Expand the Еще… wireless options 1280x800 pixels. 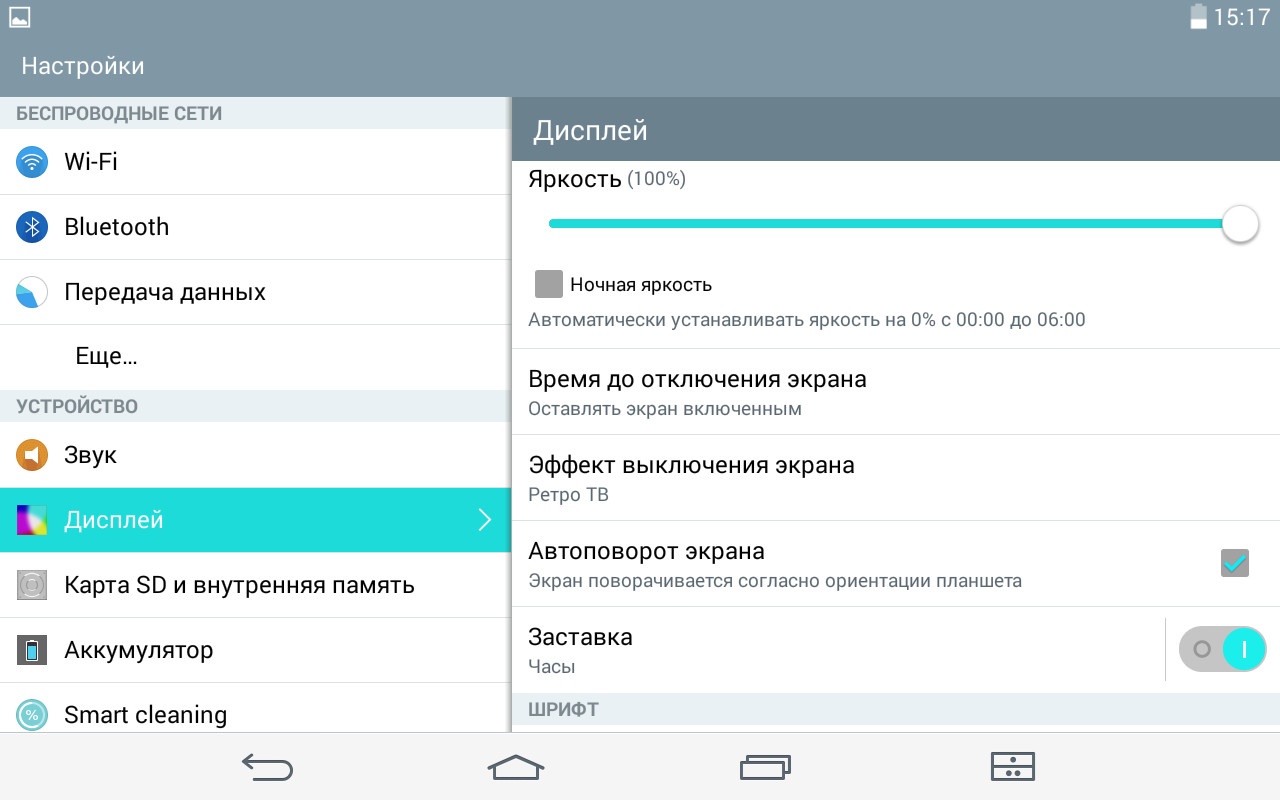point(106,357)
